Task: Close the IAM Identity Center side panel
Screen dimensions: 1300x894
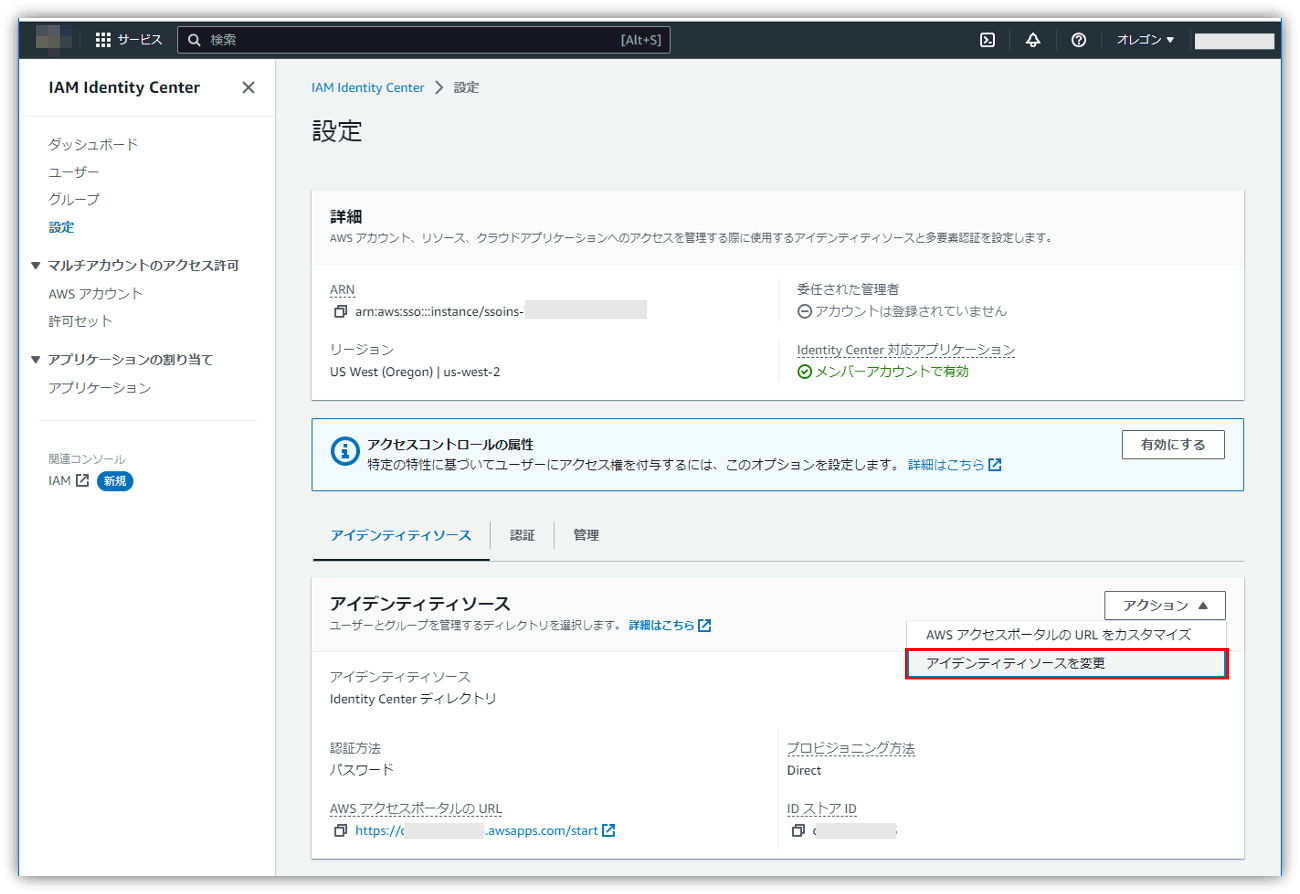Action: coord(248,88)
